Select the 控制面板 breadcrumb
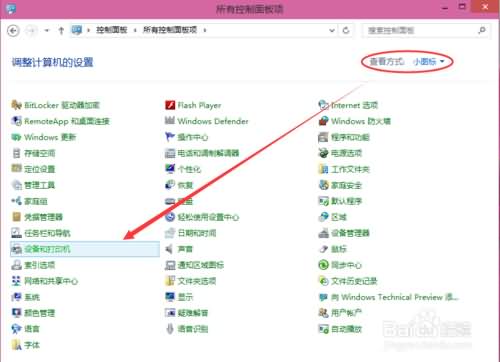500x362 pixels. 112,30
